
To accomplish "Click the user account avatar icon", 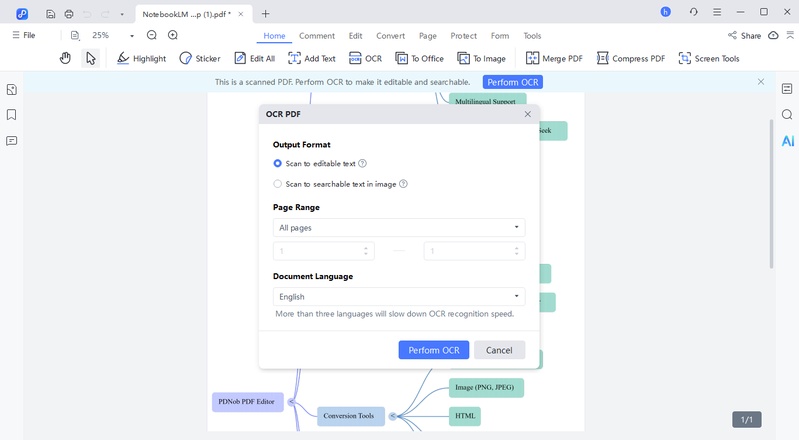I will click(x=665, y=12).
